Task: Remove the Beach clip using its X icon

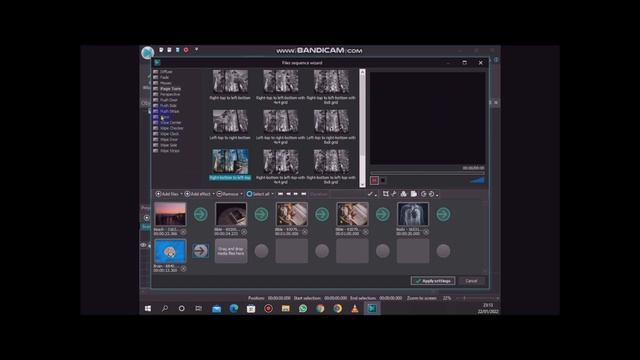Action: (183, 232)
